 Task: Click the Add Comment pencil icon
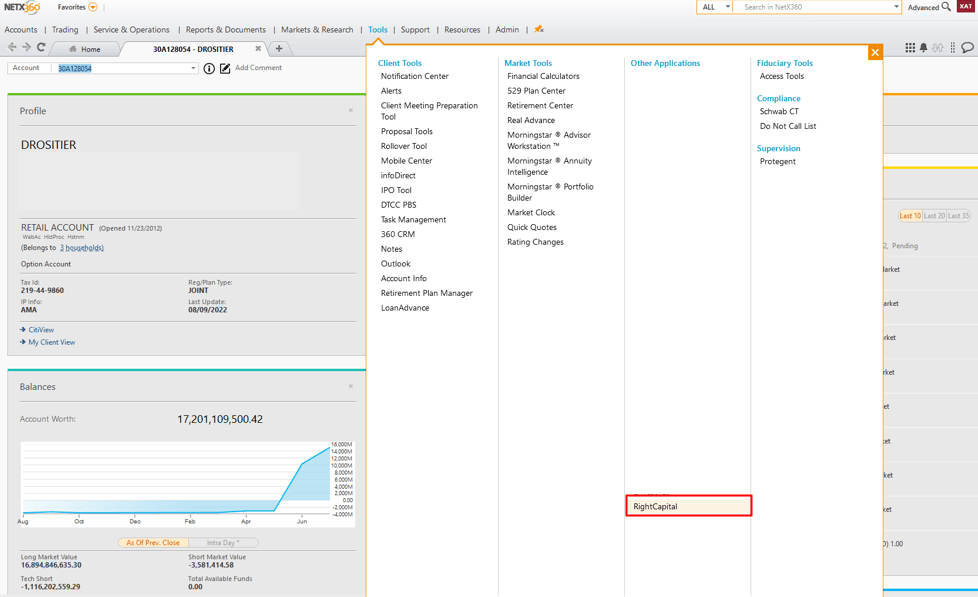(x=225, y=69)
